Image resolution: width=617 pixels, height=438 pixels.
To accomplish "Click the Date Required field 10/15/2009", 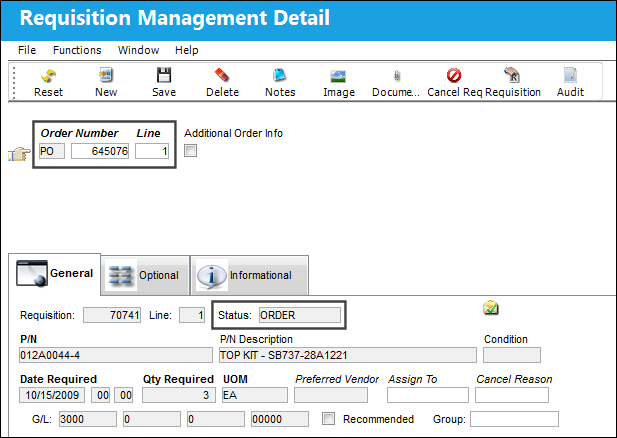I will 52,395.
